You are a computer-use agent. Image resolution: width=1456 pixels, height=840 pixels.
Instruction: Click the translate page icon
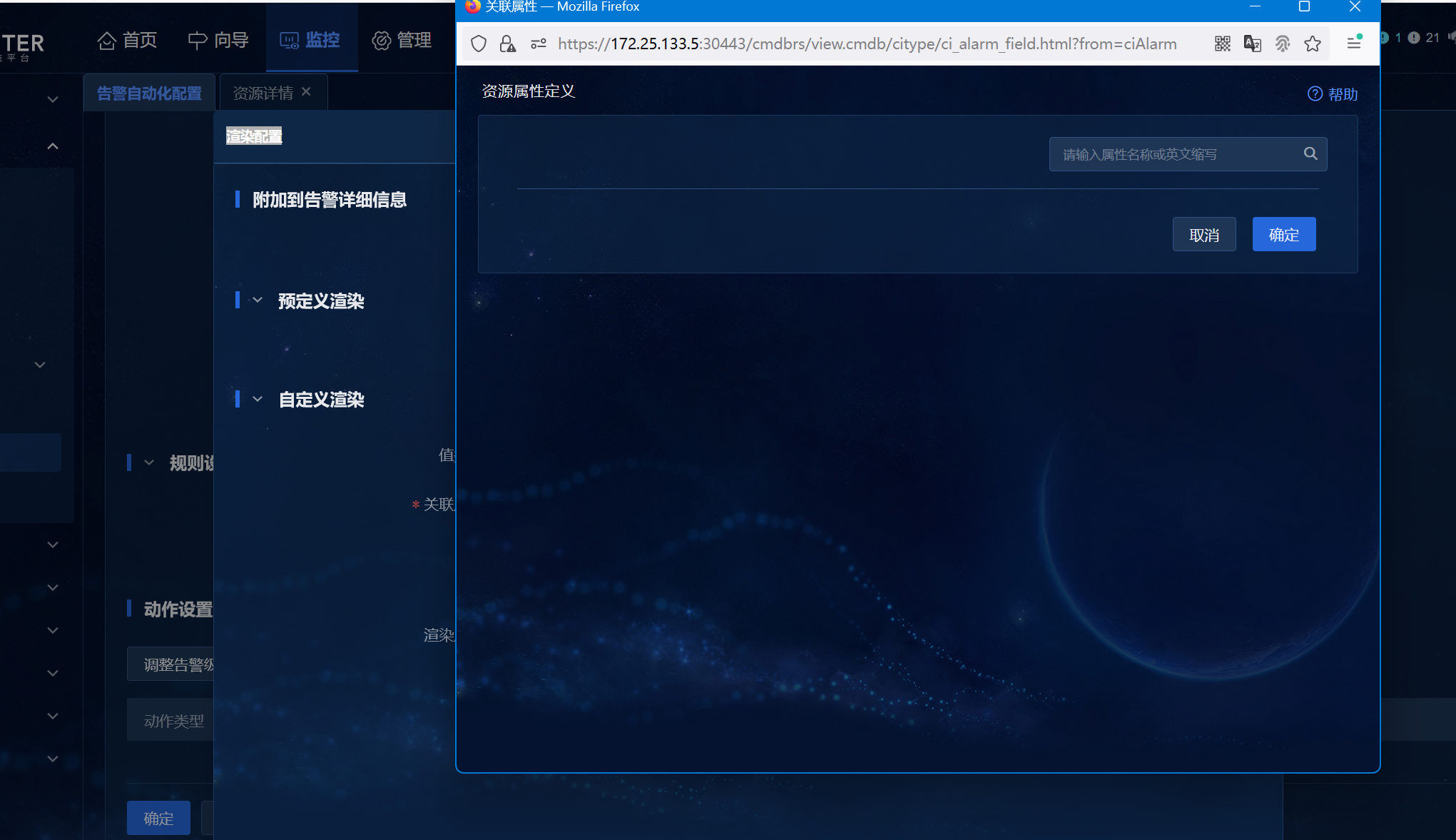(x=1252, y=44)
